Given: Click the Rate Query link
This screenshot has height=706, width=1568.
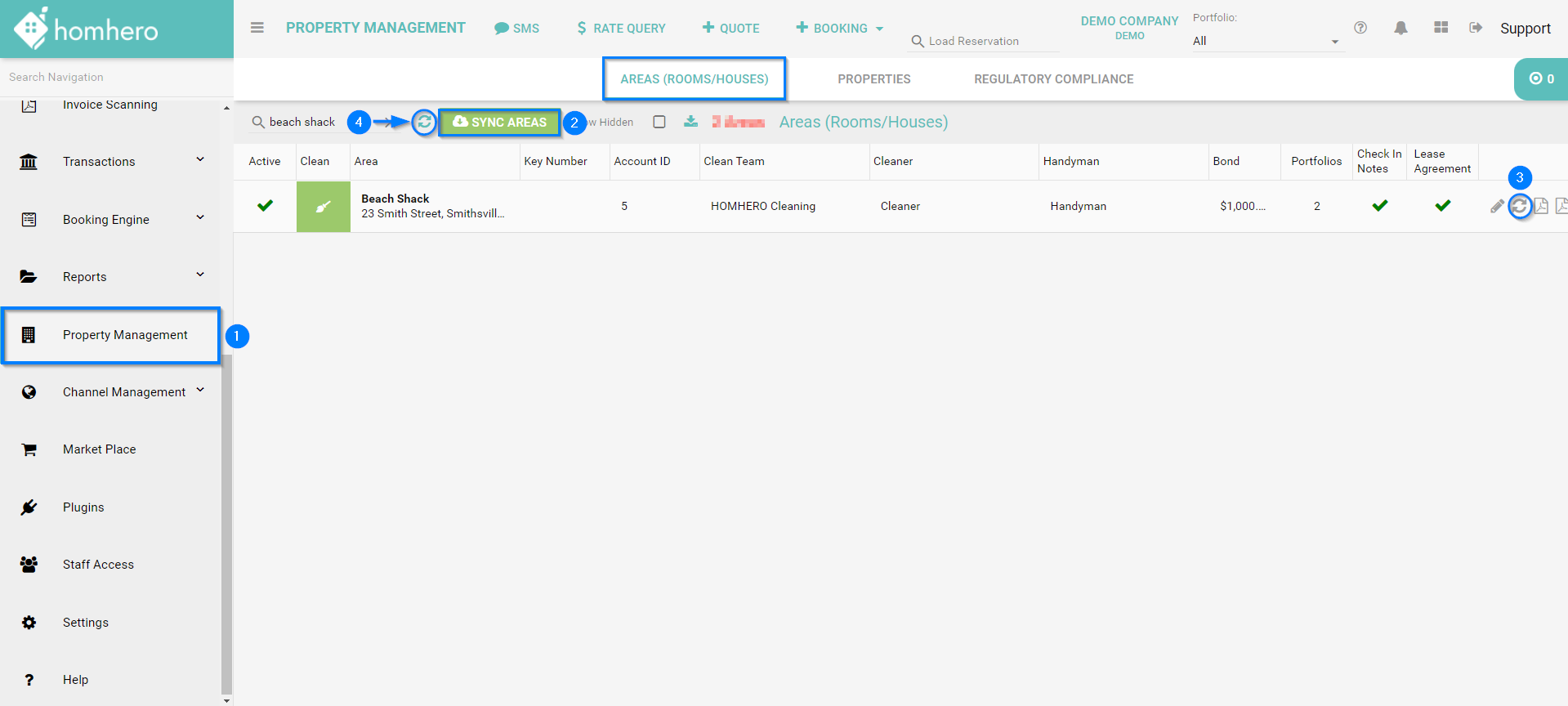Looking at the screenshot, I should click(621, 29).
